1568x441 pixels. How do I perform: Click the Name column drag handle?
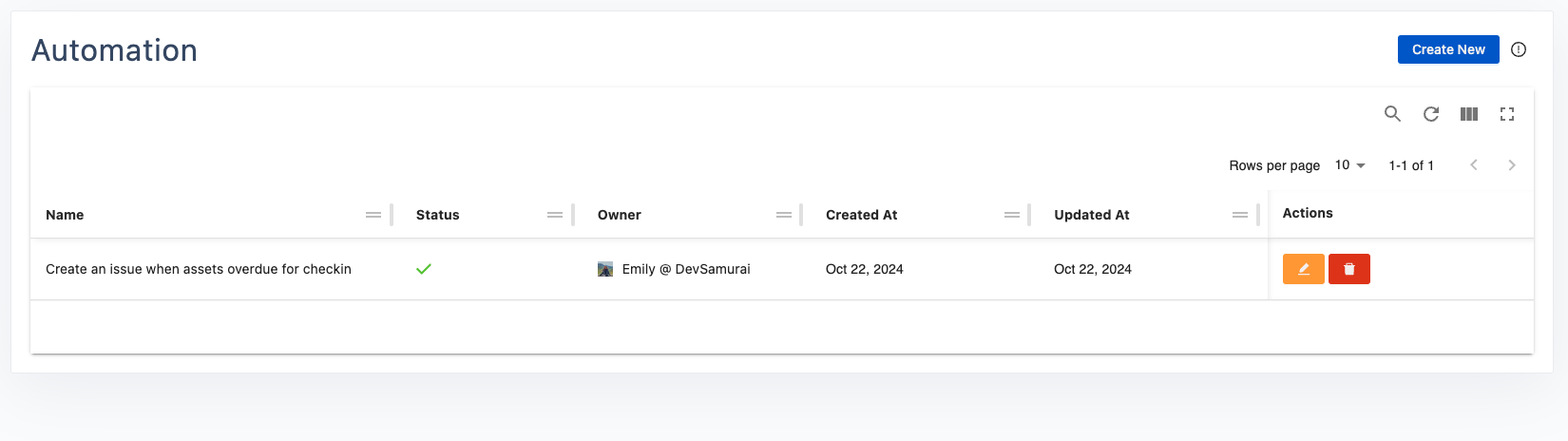(x=373, y=215)
